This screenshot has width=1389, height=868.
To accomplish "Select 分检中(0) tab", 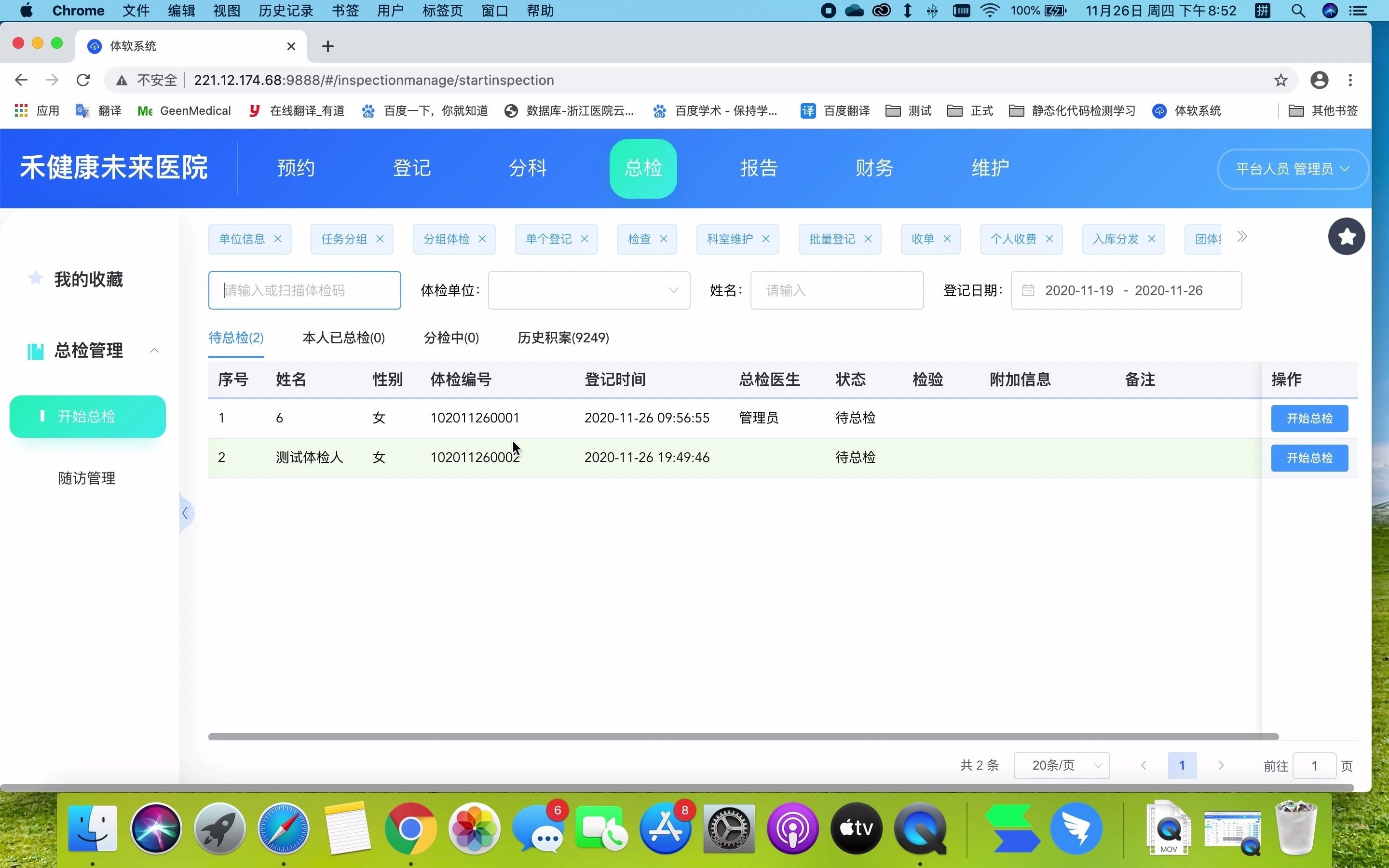I will pyautogui.click(x=451, y=338).
